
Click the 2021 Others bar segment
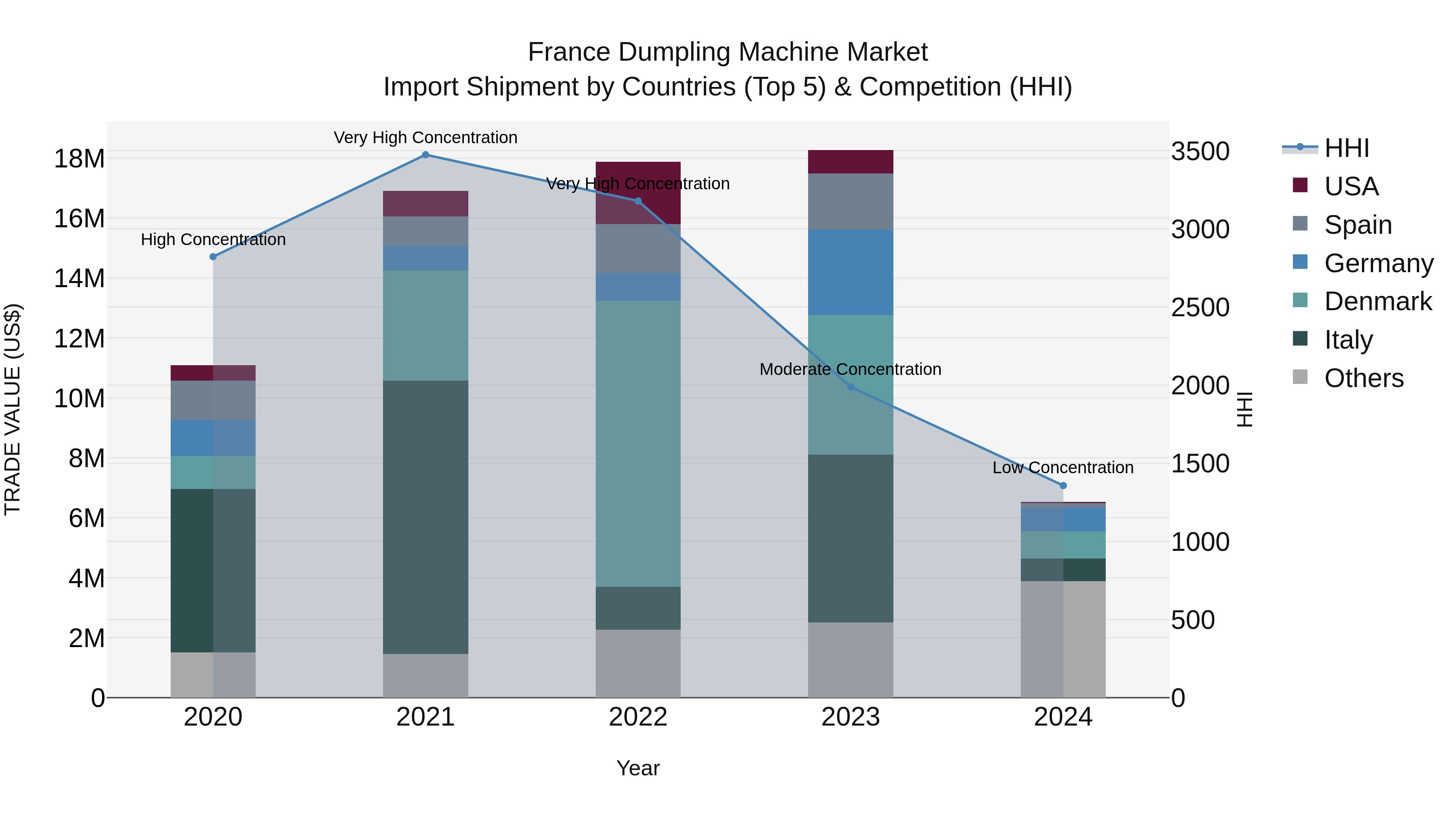click(x=425, y=675)
